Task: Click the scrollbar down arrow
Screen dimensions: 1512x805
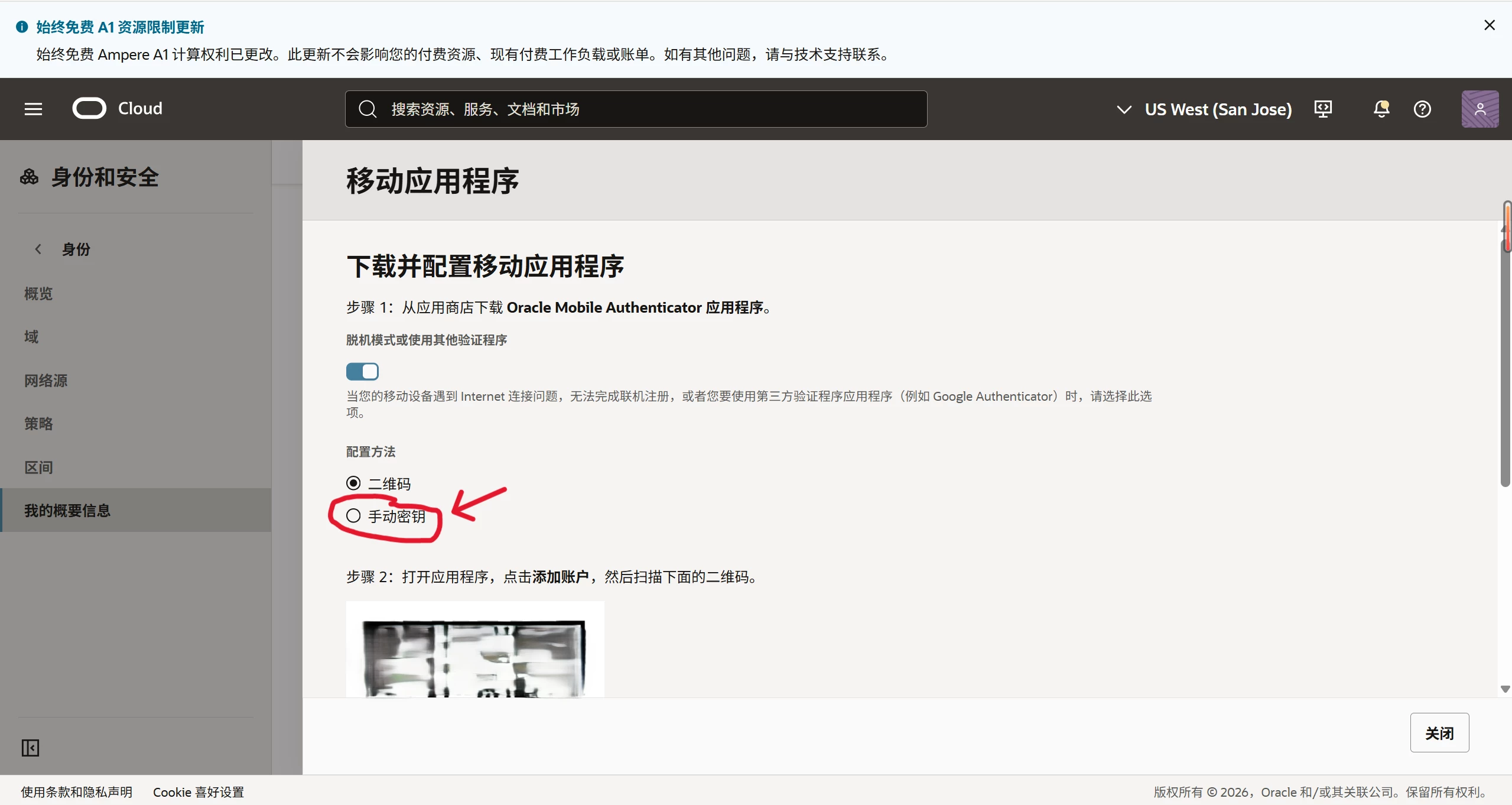Action: 1506,689
